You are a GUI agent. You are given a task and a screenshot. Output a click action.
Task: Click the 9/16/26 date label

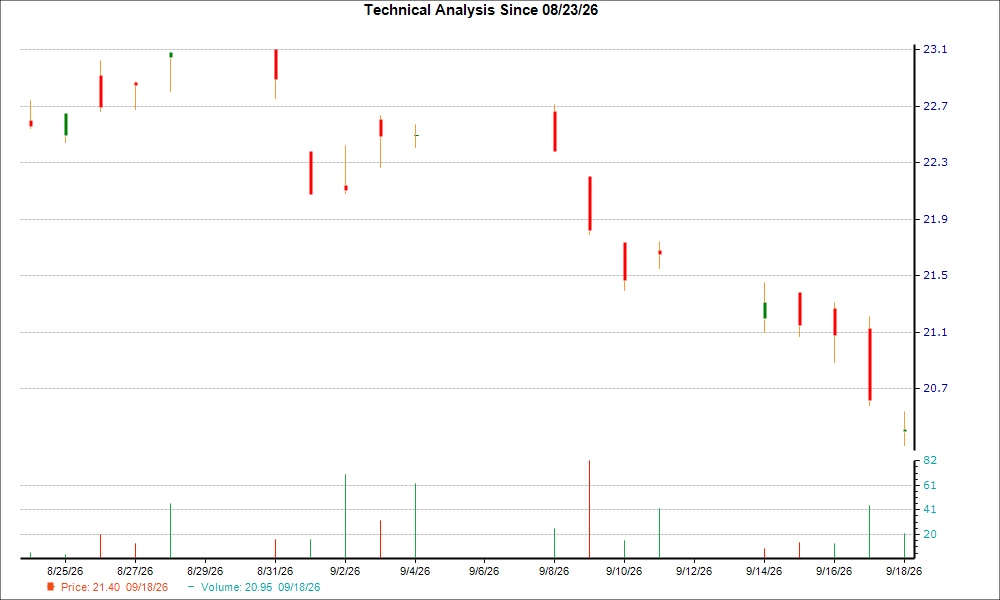(834, 571)
